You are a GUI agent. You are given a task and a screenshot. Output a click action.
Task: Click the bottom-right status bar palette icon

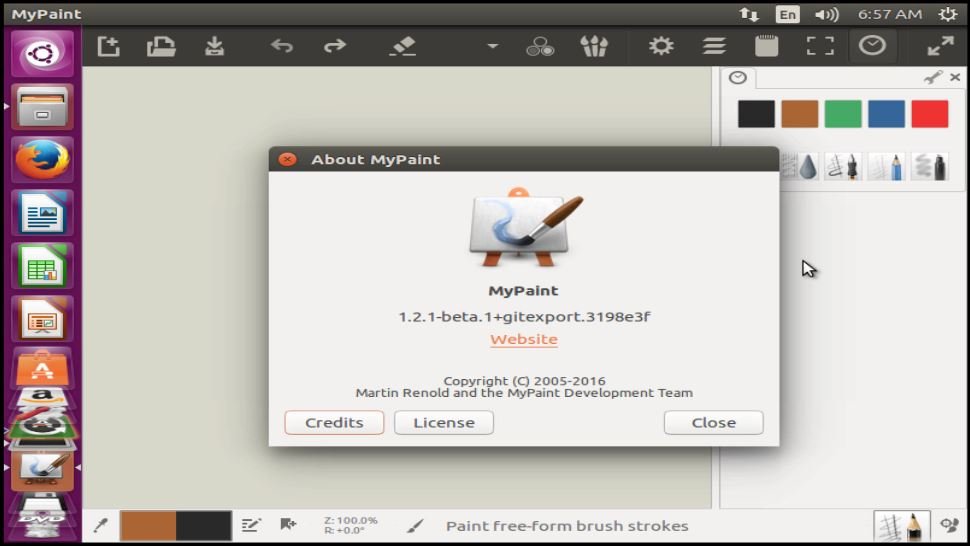pyautogui.click(x=950, y=526)
